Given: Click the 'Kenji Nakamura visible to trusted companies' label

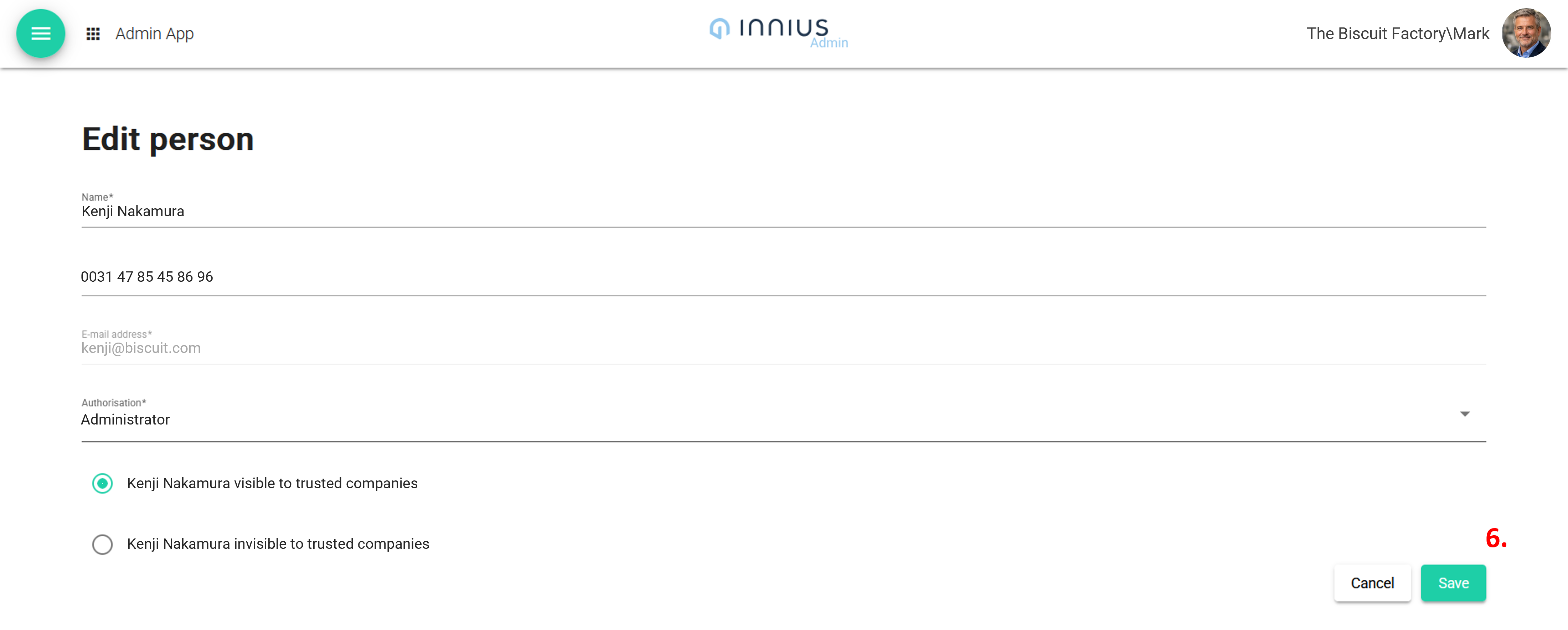Looking at the screenshot, I should point(272,483).
